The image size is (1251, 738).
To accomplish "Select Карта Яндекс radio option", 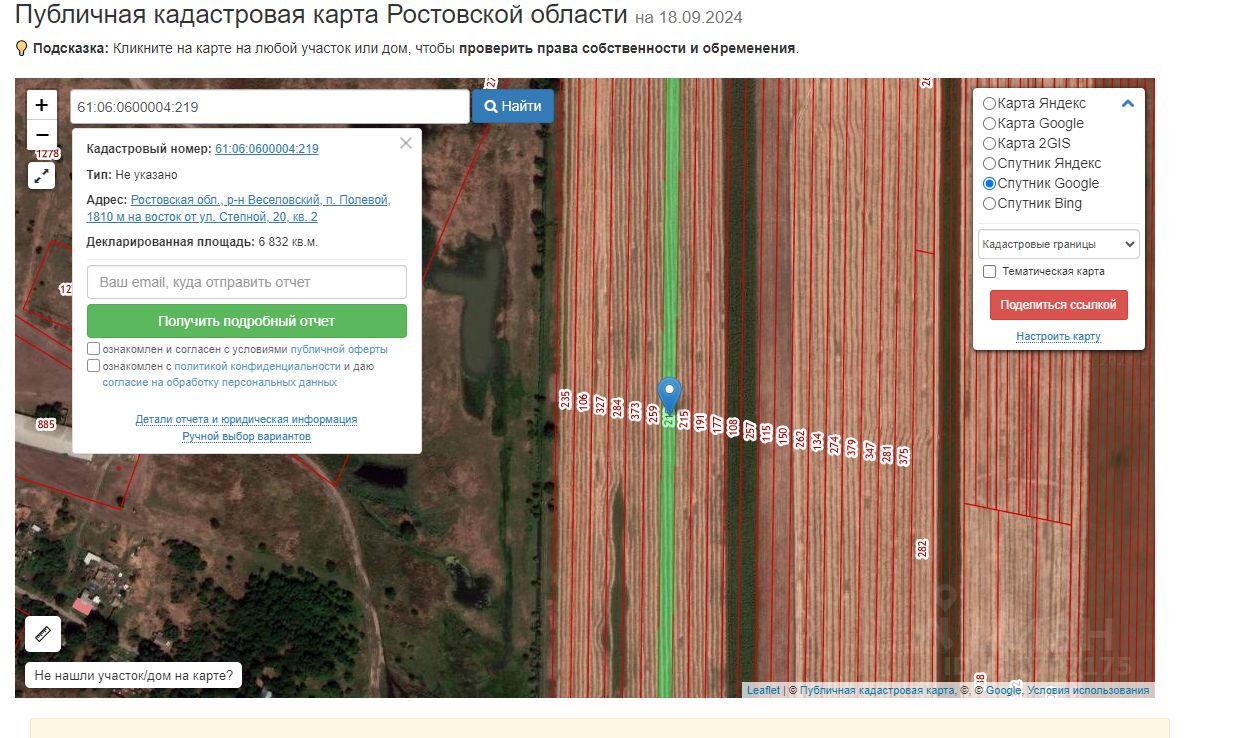I will coord(989,103).
